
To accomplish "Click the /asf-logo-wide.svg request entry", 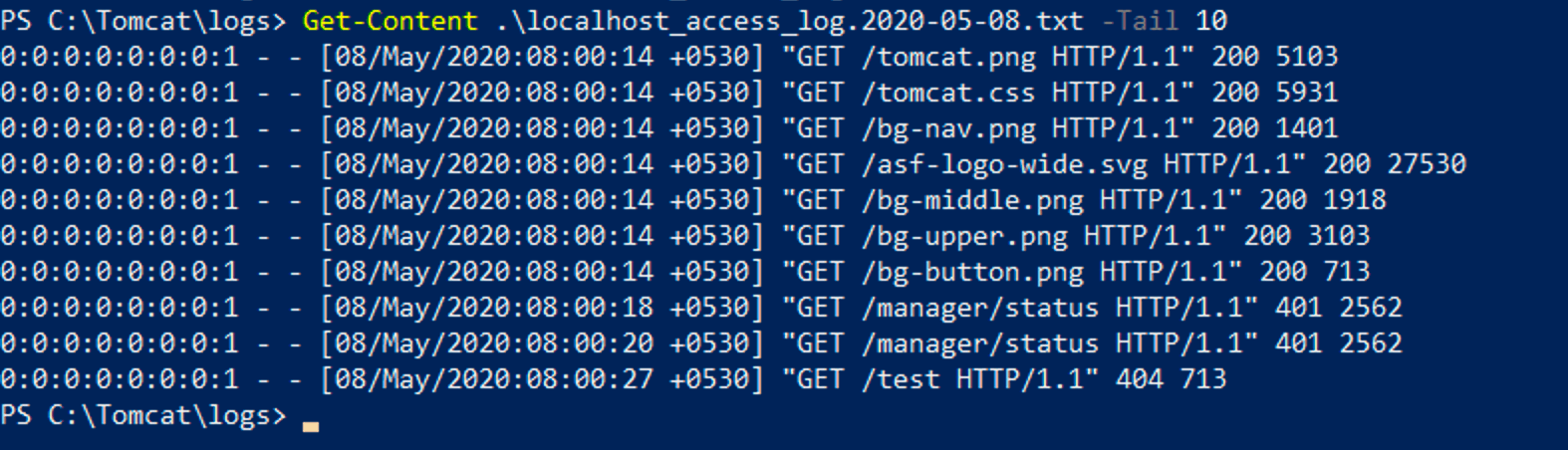I will click(733, 164).
